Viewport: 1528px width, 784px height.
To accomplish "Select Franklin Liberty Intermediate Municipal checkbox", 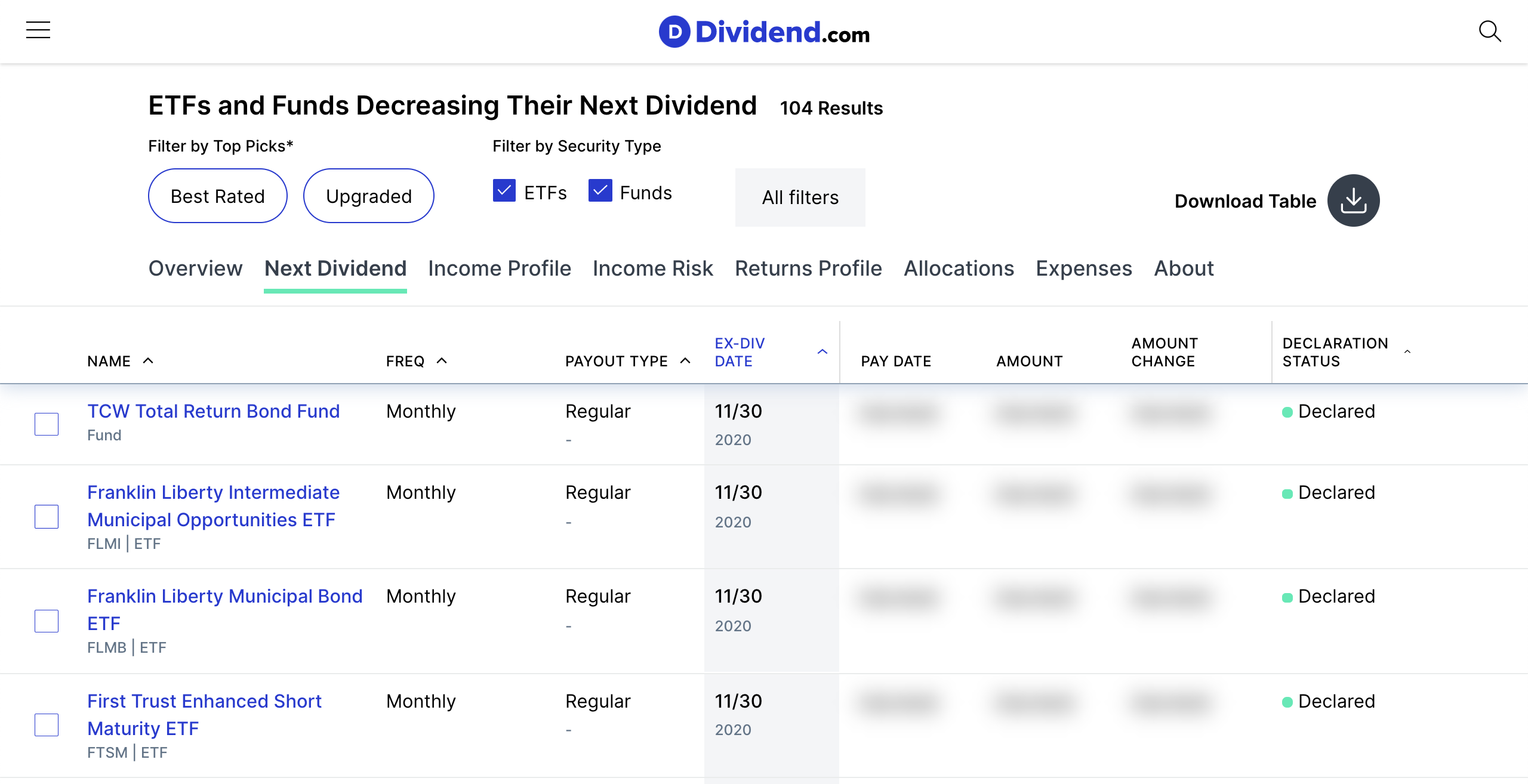I will pyautogui.click(x=47, y=517).
